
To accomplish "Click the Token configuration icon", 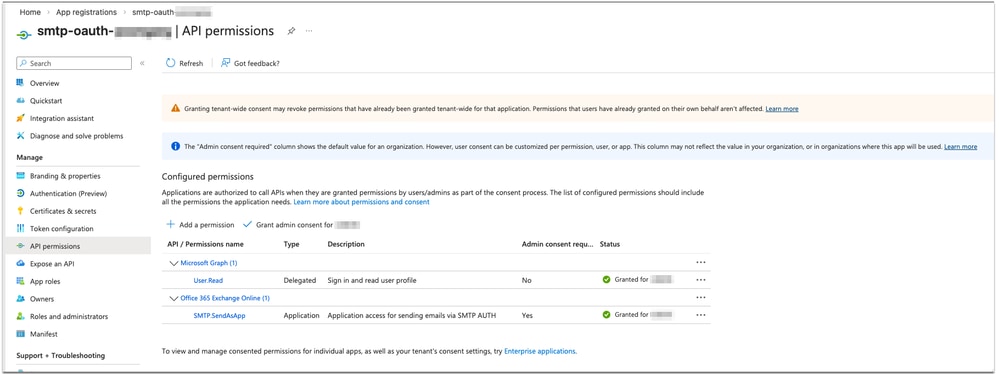I will 20,229.
